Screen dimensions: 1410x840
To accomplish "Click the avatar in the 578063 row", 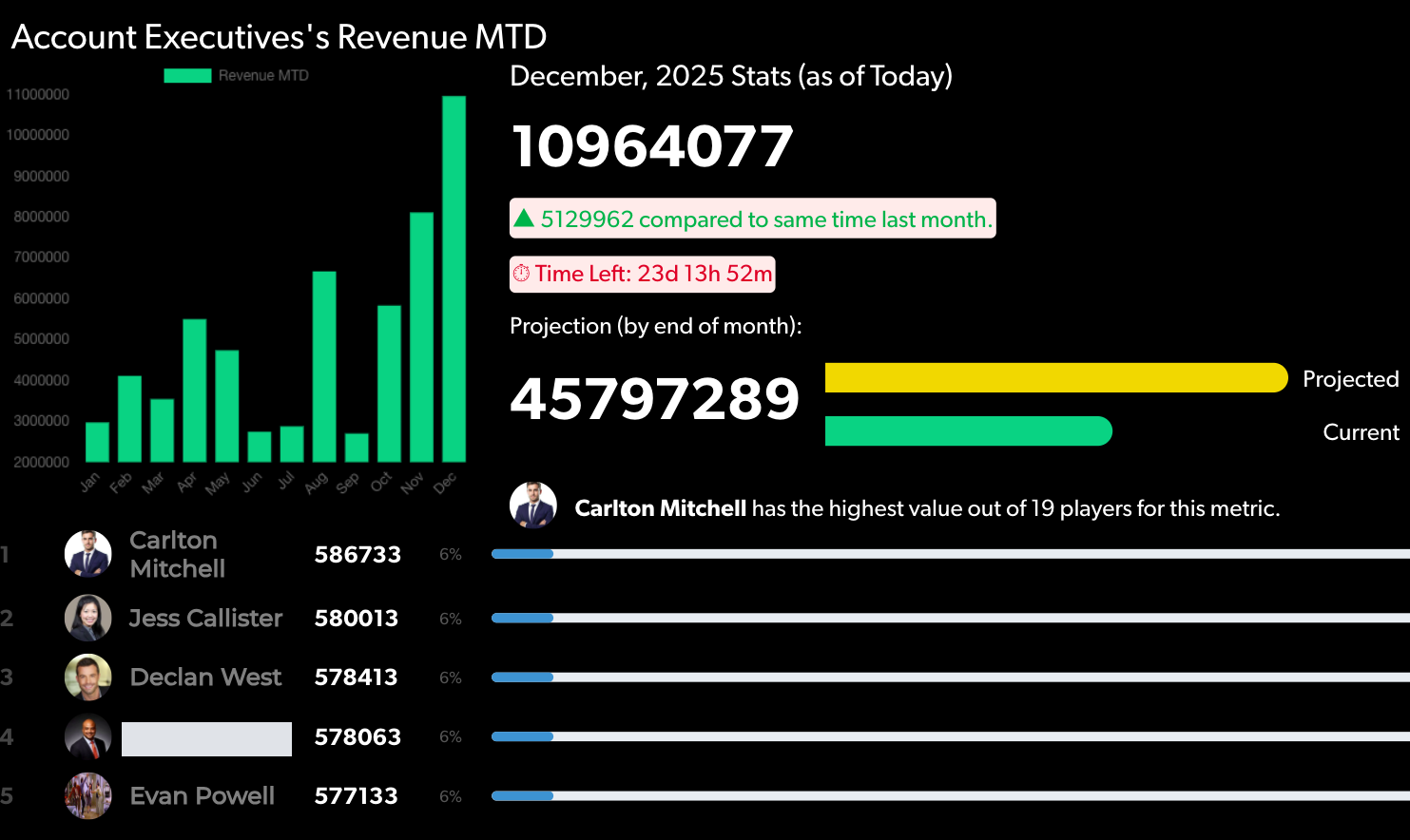I will point(87,736).
